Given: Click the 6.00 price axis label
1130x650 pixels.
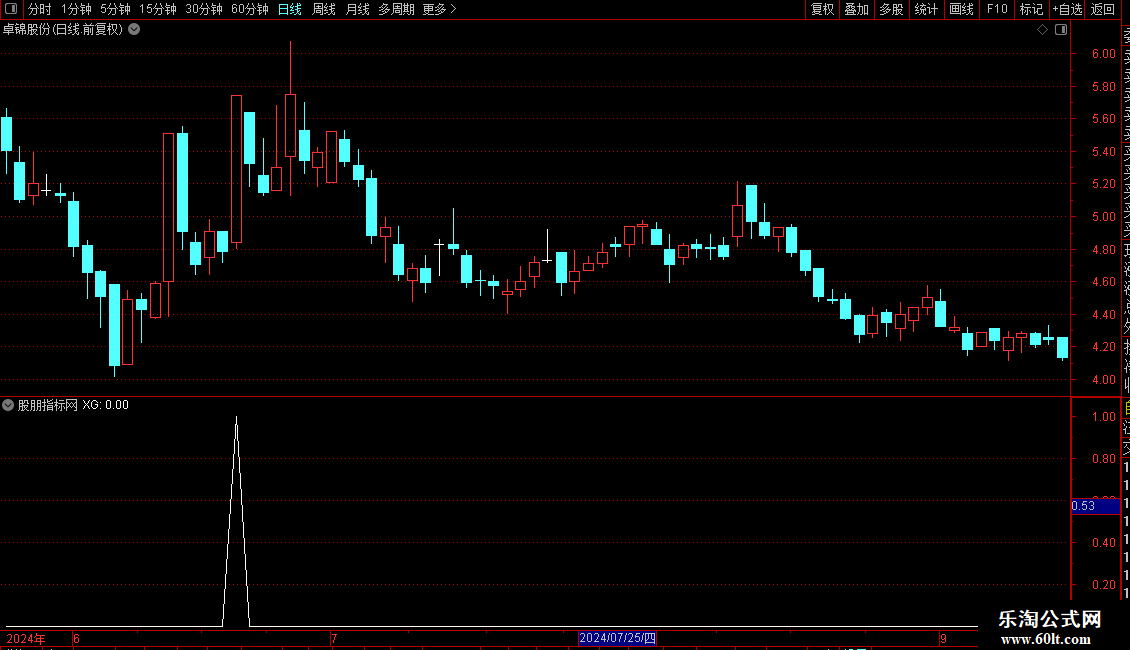Looking at the screenshot, I should pyautogui.click(x=1103, y=53).
